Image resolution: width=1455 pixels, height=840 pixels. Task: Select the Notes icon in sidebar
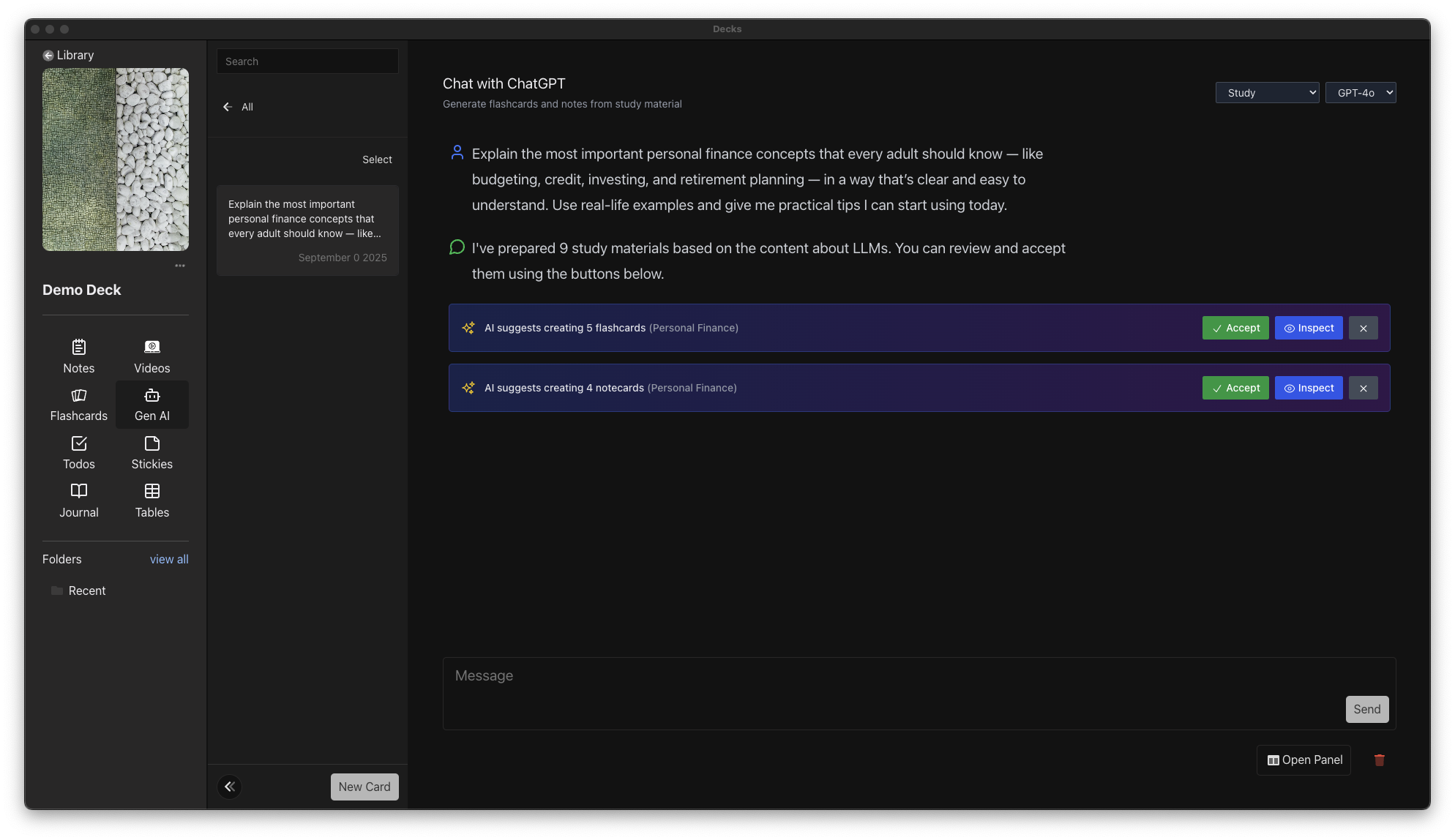click(78, 355)
